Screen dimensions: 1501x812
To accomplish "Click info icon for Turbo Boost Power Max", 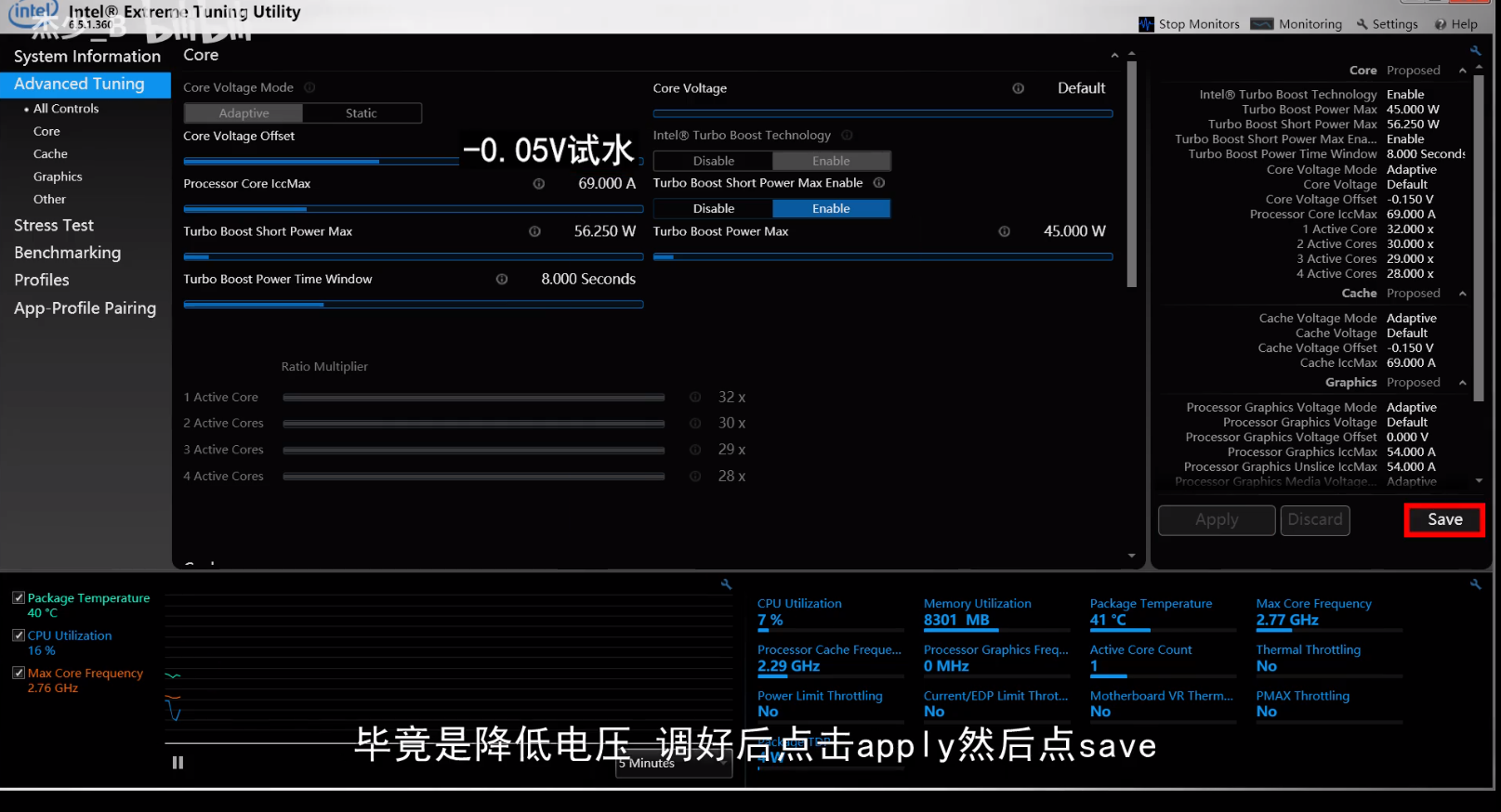I will tap(1004, 231).
